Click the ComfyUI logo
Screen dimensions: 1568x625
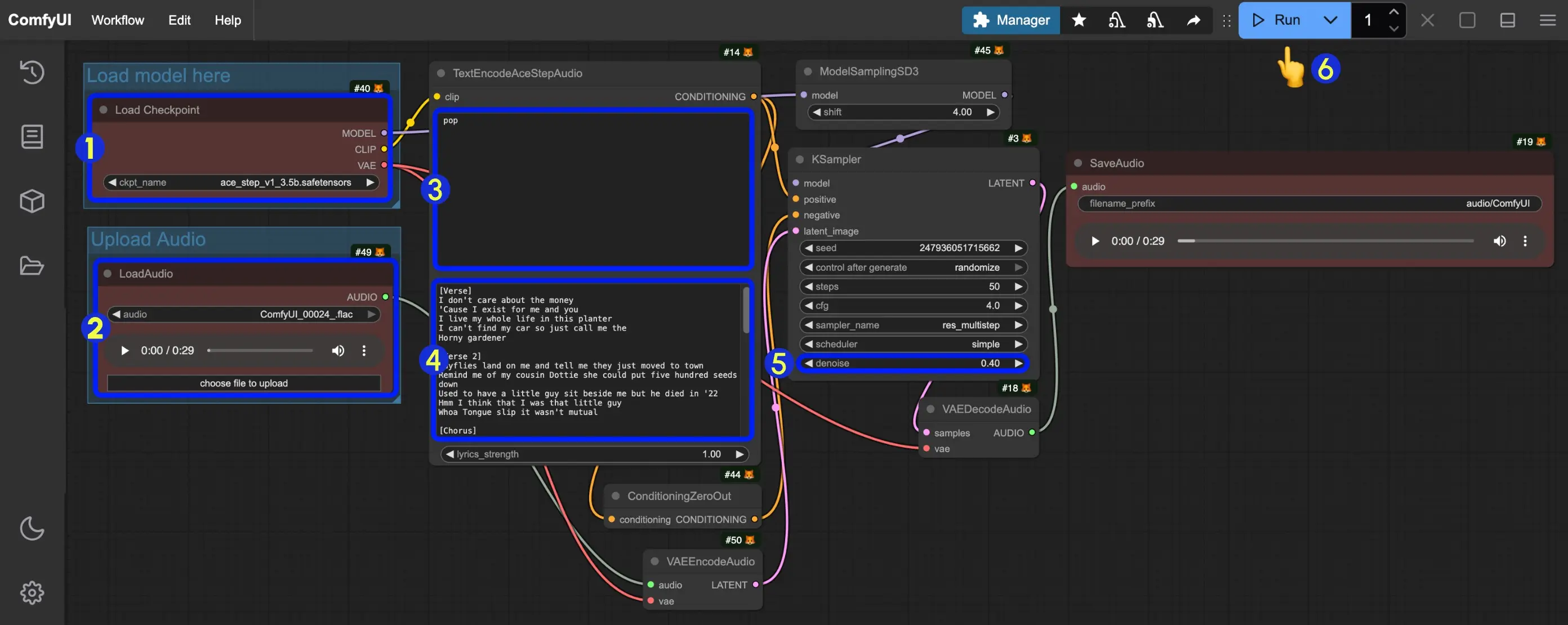click(39, 20)
